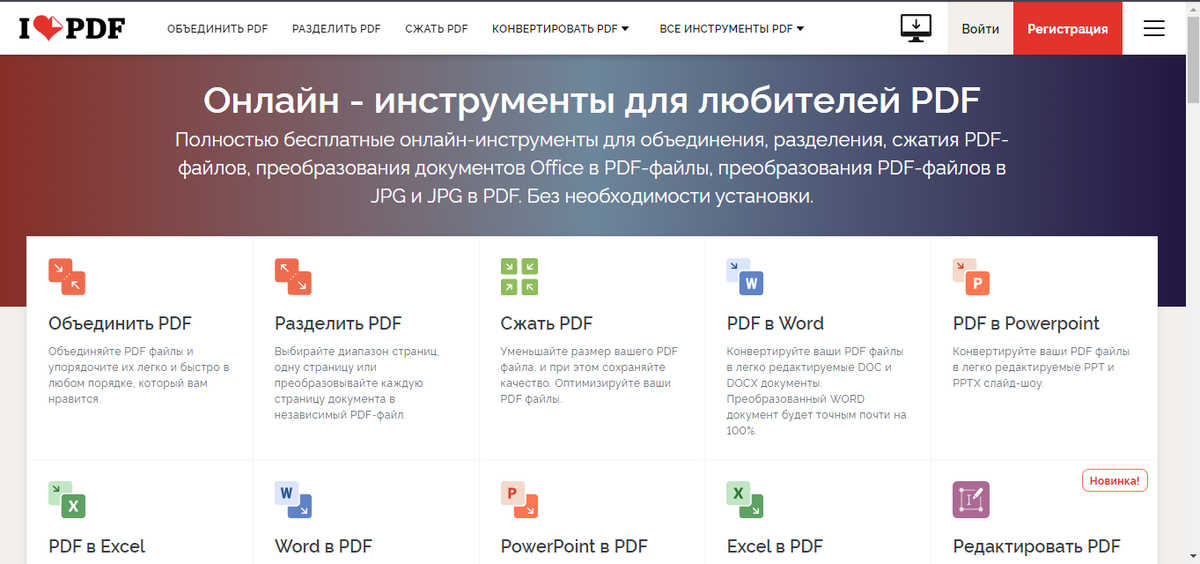
Task: Click the Редактировать PDF icon
Action: [x=971, y=499]
